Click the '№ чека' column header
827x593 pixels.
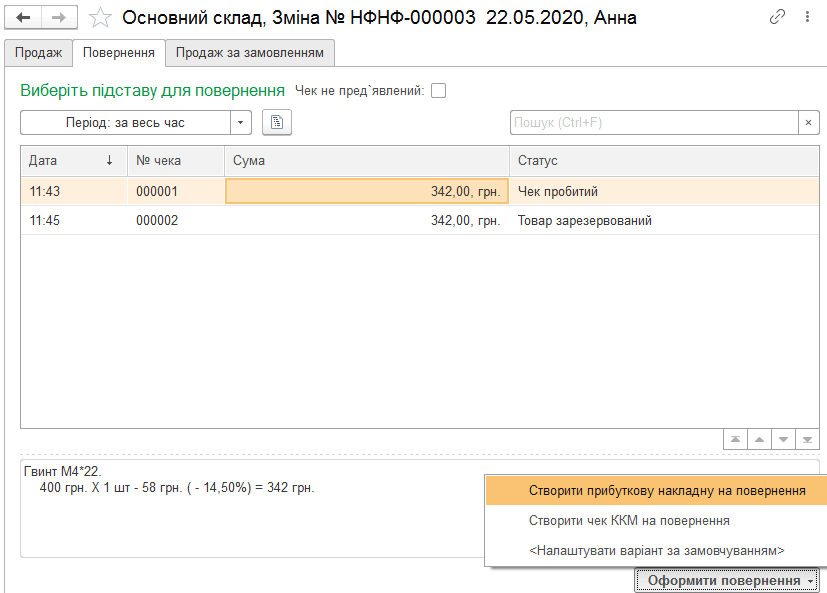point(176,160)
